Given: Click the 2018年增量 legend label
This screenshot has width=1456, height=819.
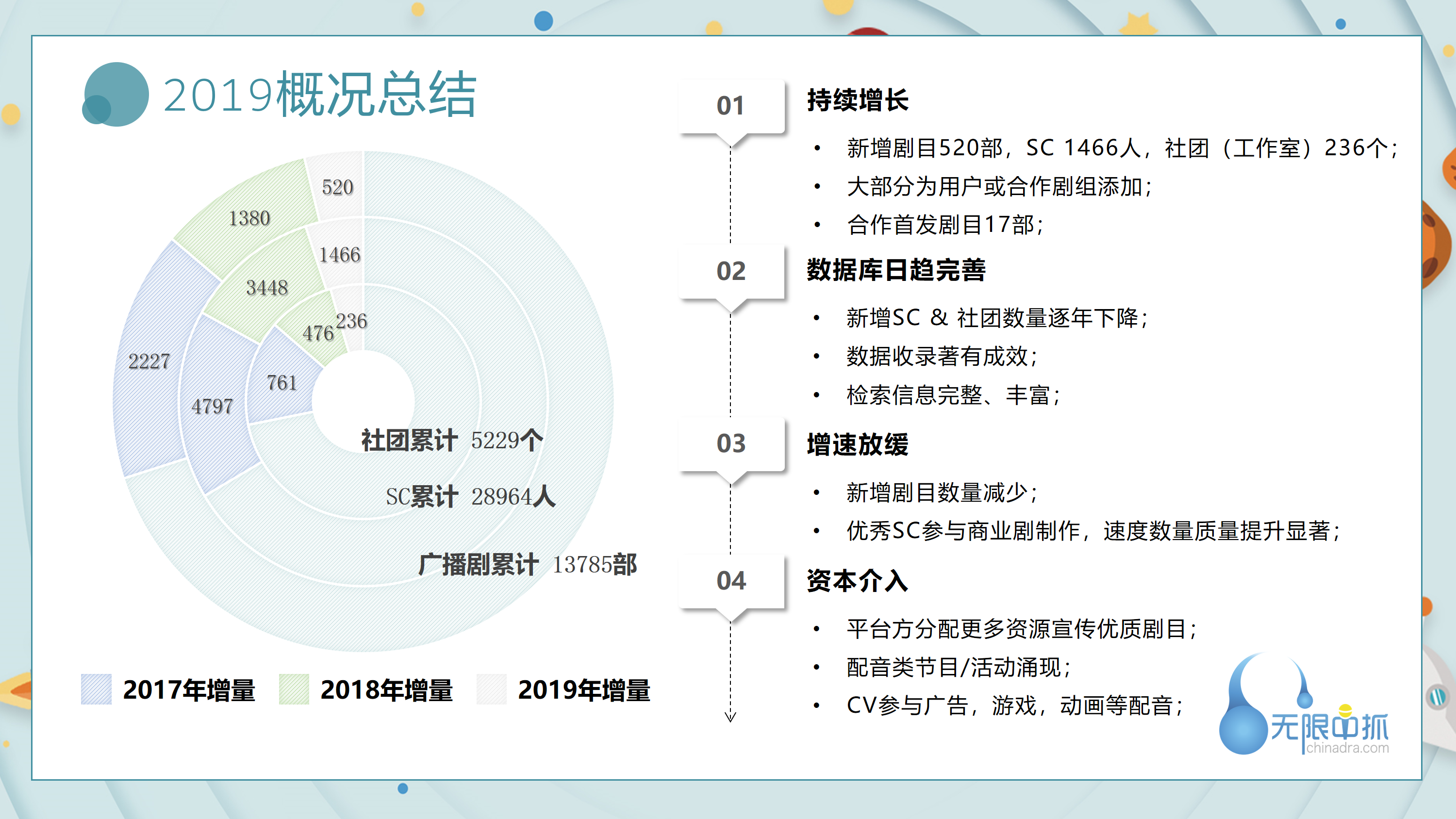Looking at the screenshot, I should tap(387, 690).
